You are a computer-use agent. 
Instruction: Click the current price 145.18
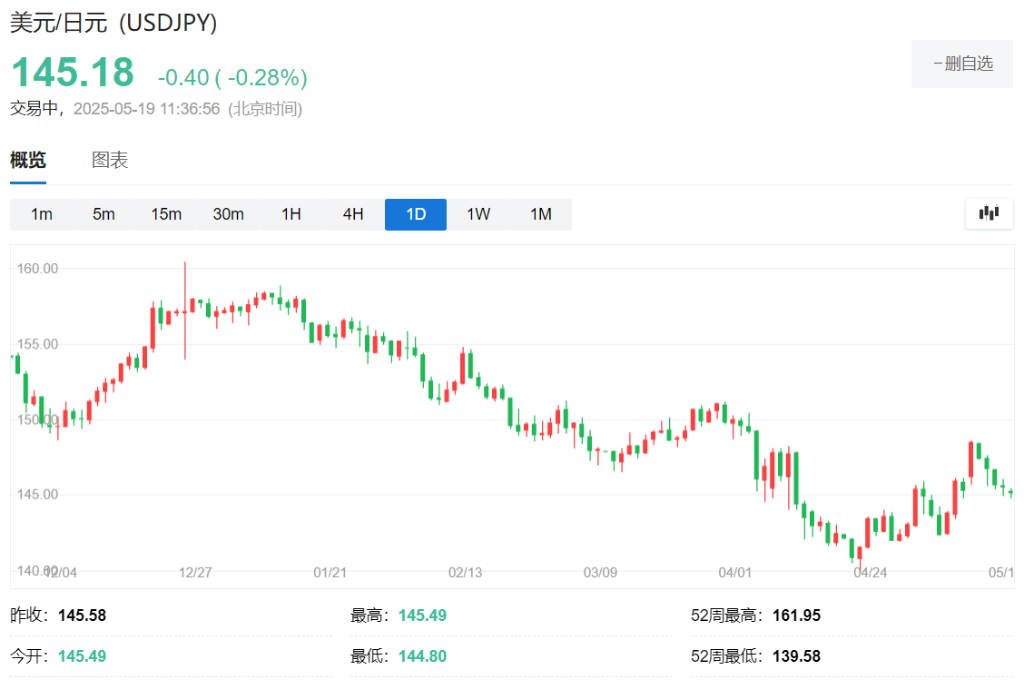pos(72,73)
